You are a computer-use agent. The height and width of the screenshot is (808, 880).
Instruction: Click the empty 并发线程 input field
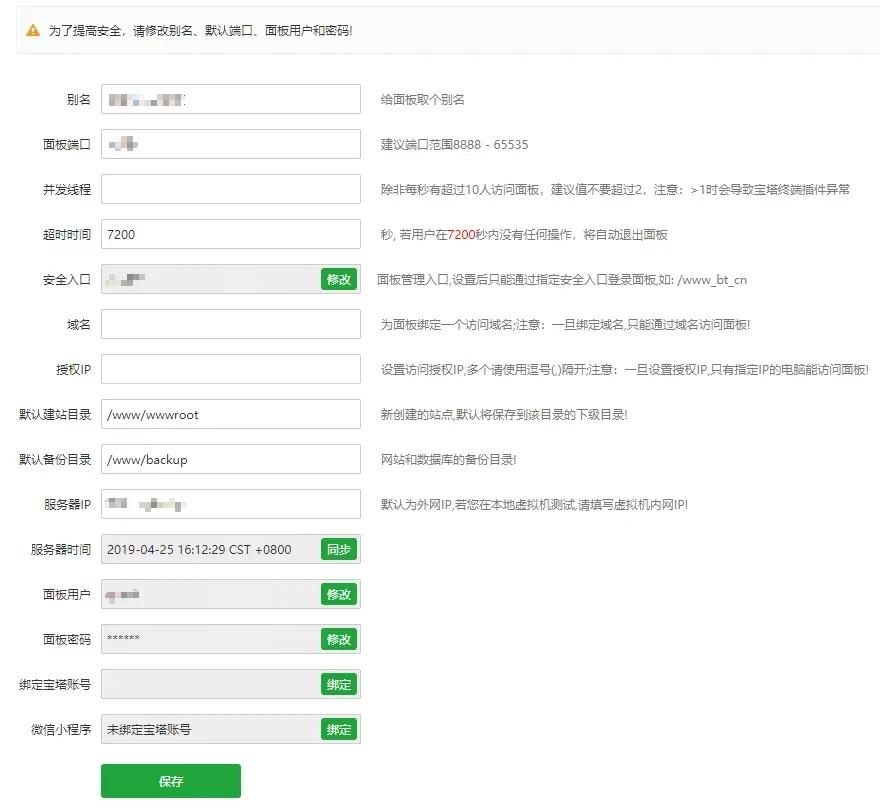tap(230, 189)
